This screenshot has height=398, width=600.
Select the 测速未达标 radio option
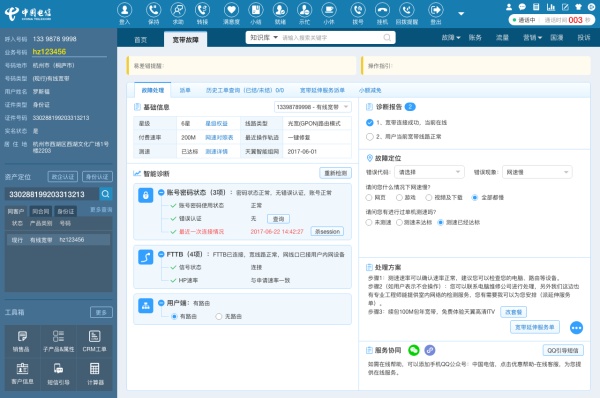[x=399, y=222]
